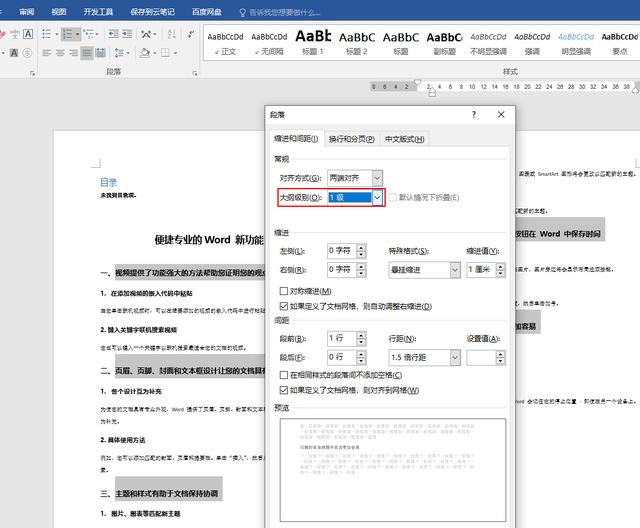Open font group dialog launcher
This screenshot has width=640, height=528.
point(32,73)
